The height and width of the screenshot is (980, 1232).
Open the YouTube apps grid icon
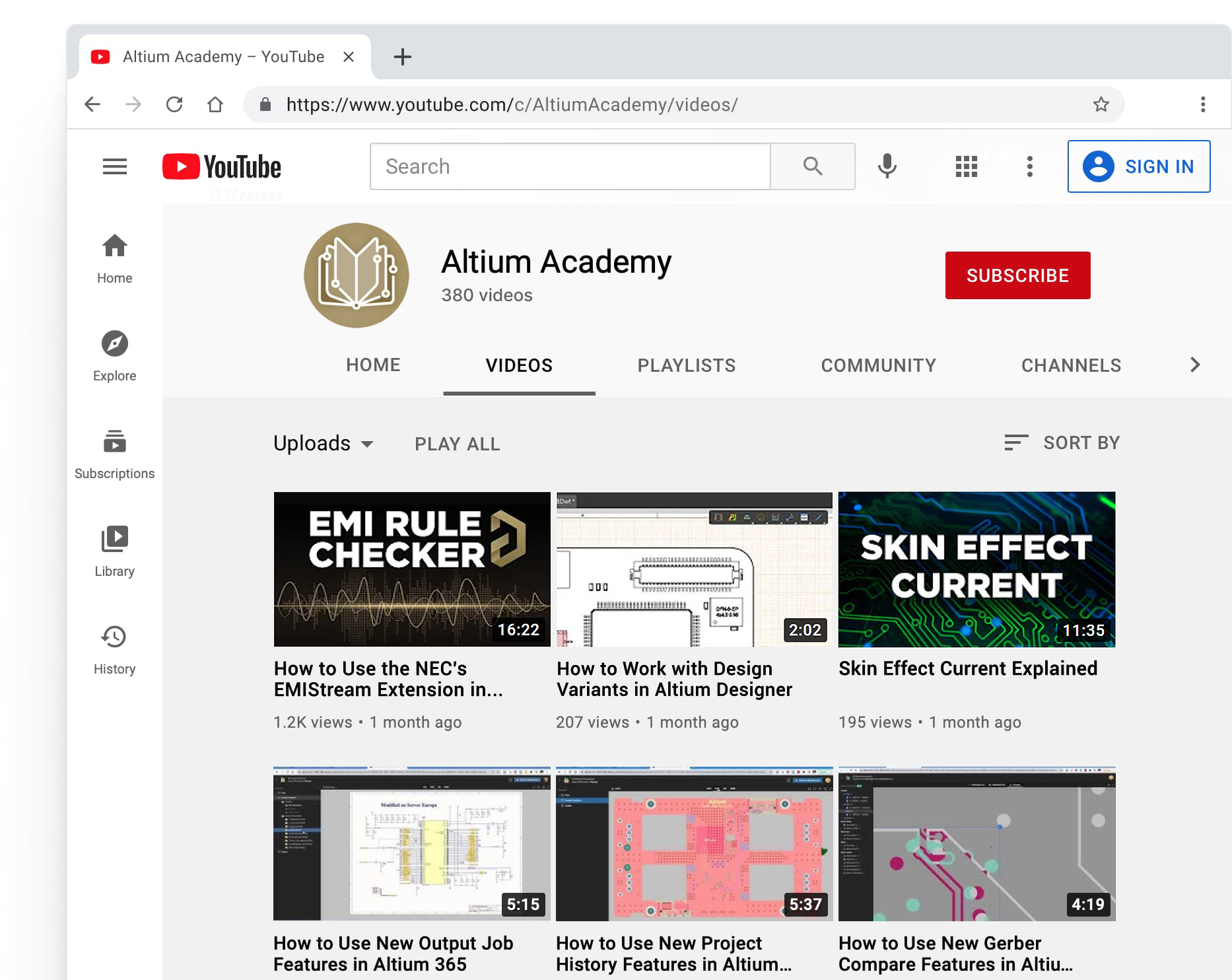(966, 166)
